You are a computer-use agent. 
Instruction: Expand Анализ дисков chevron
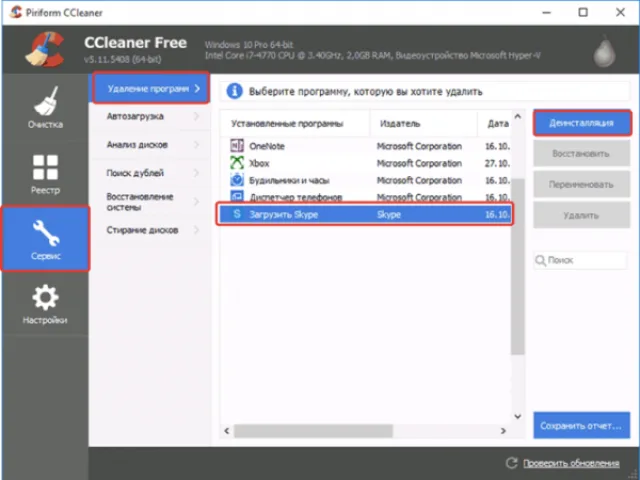pos(197,144)
